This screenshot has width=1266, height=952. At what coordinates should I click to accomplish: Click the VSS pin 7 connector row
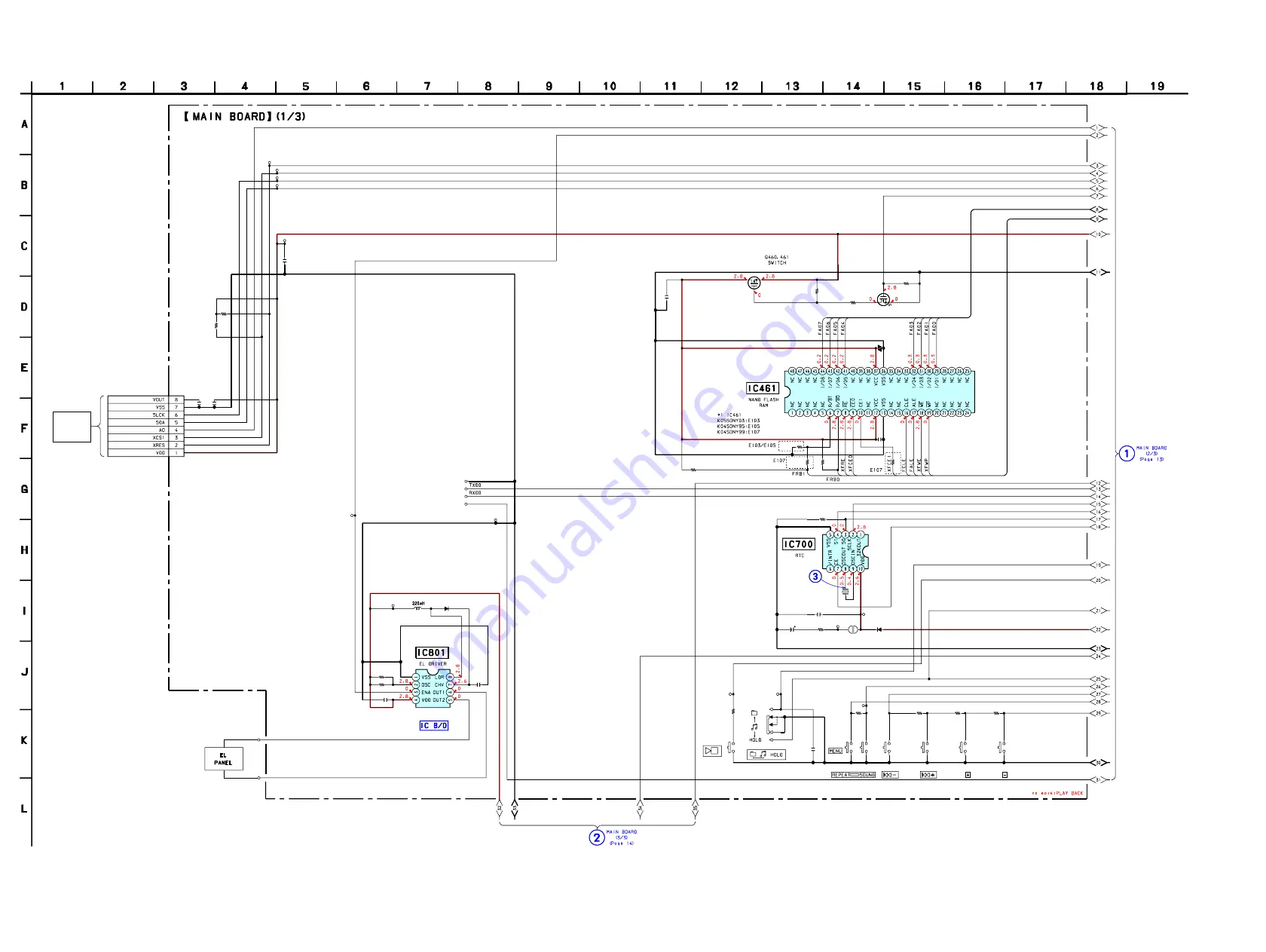click(x=146, y=408)
